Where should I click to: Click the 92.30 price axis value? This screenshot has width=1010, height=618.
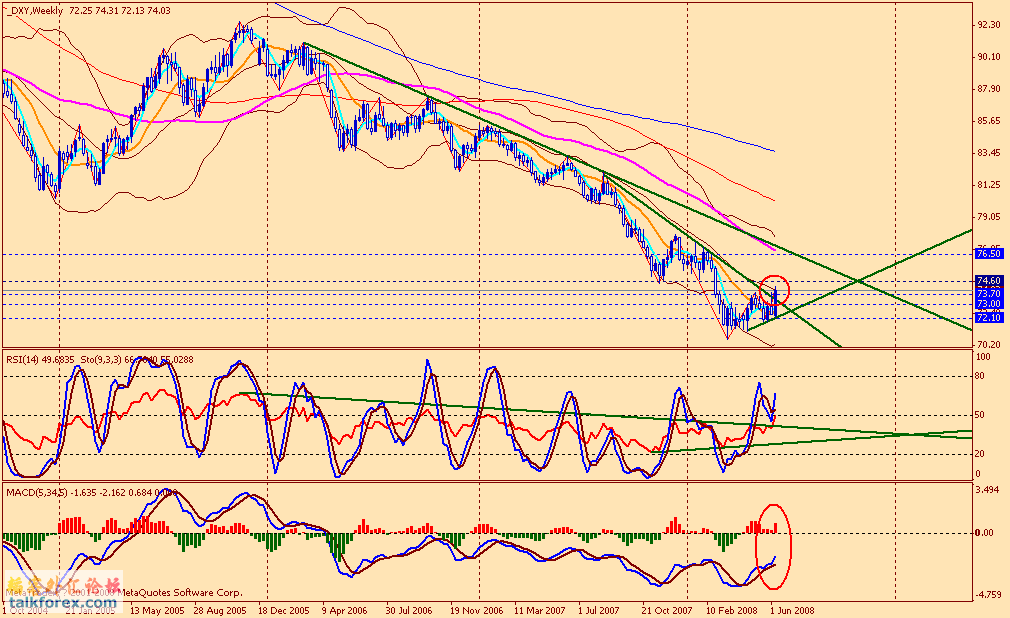[989, 24]
